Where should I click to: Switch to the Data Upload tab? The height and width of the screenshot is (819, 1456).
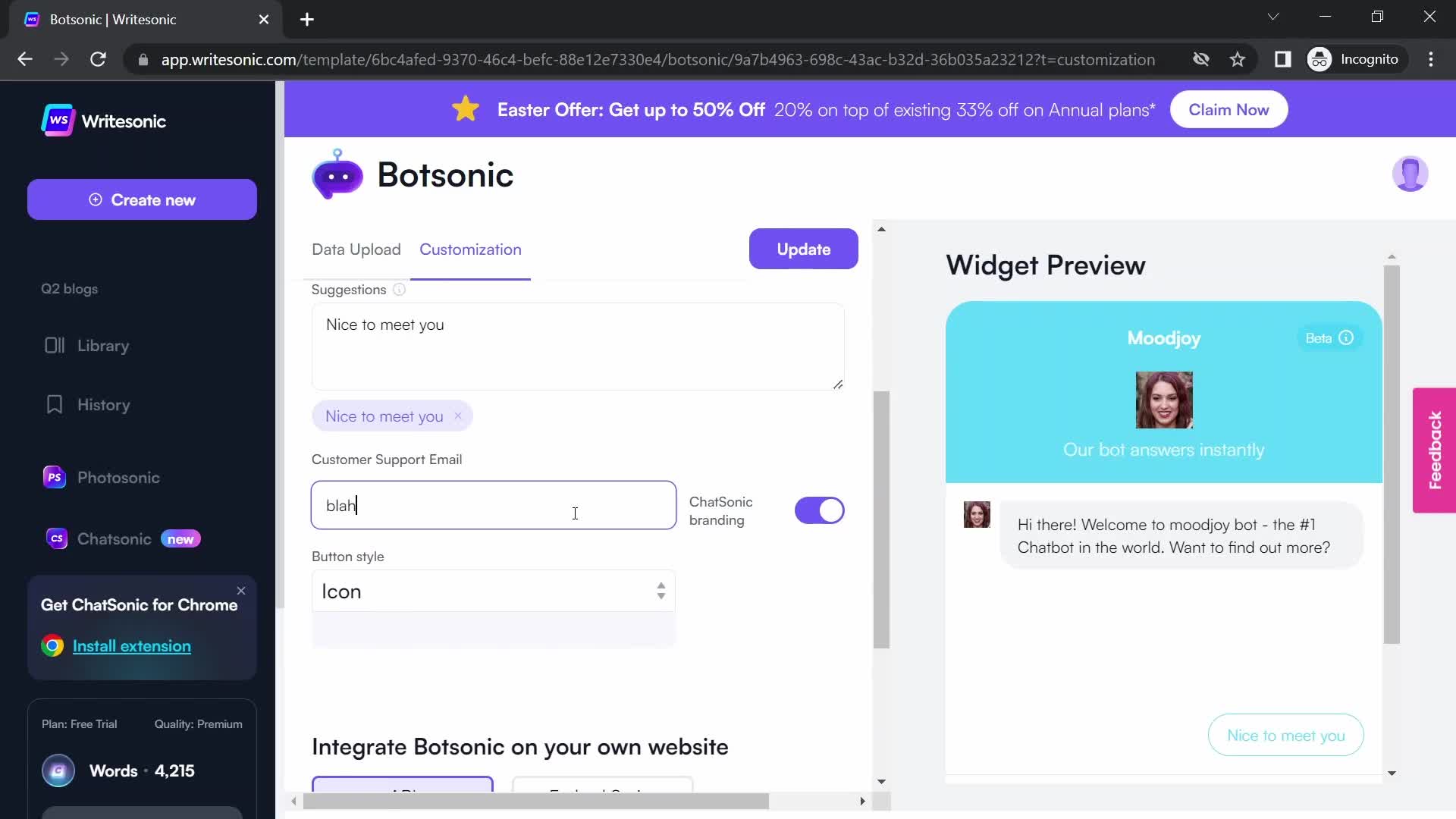coord(357,249)
